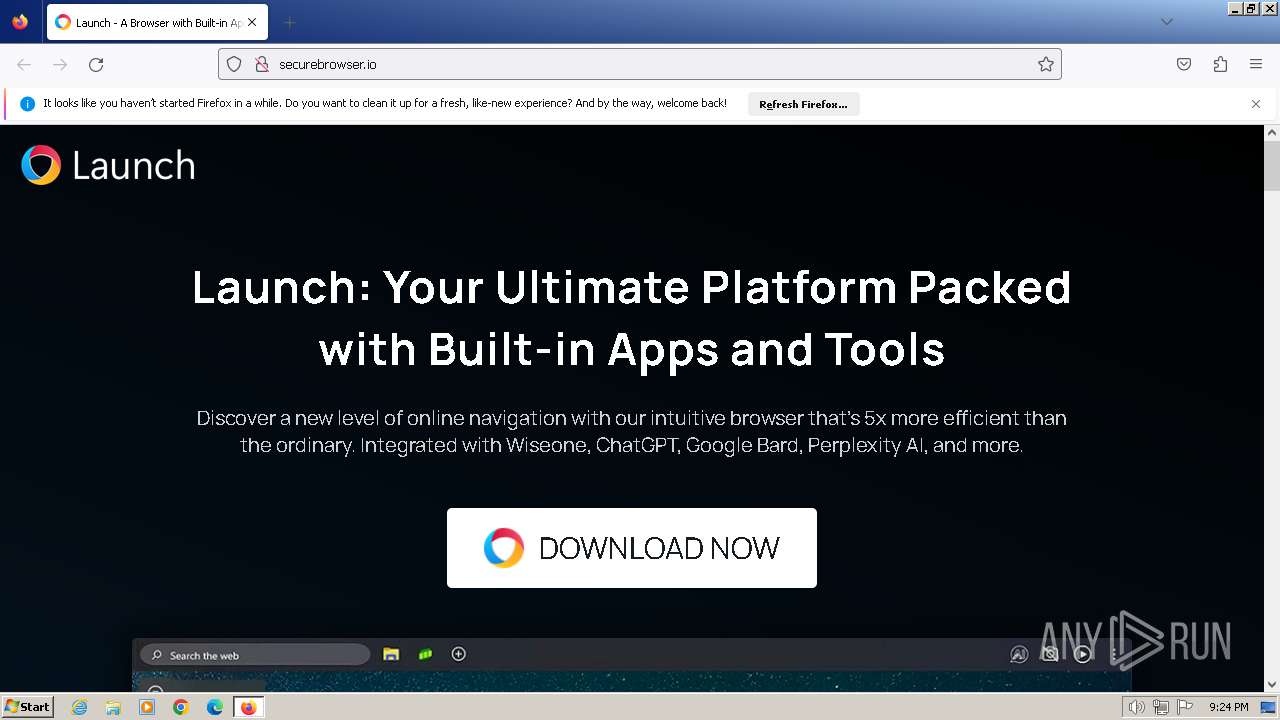
Task: Click the Refresh Firefox button
Action: (803, 104)
